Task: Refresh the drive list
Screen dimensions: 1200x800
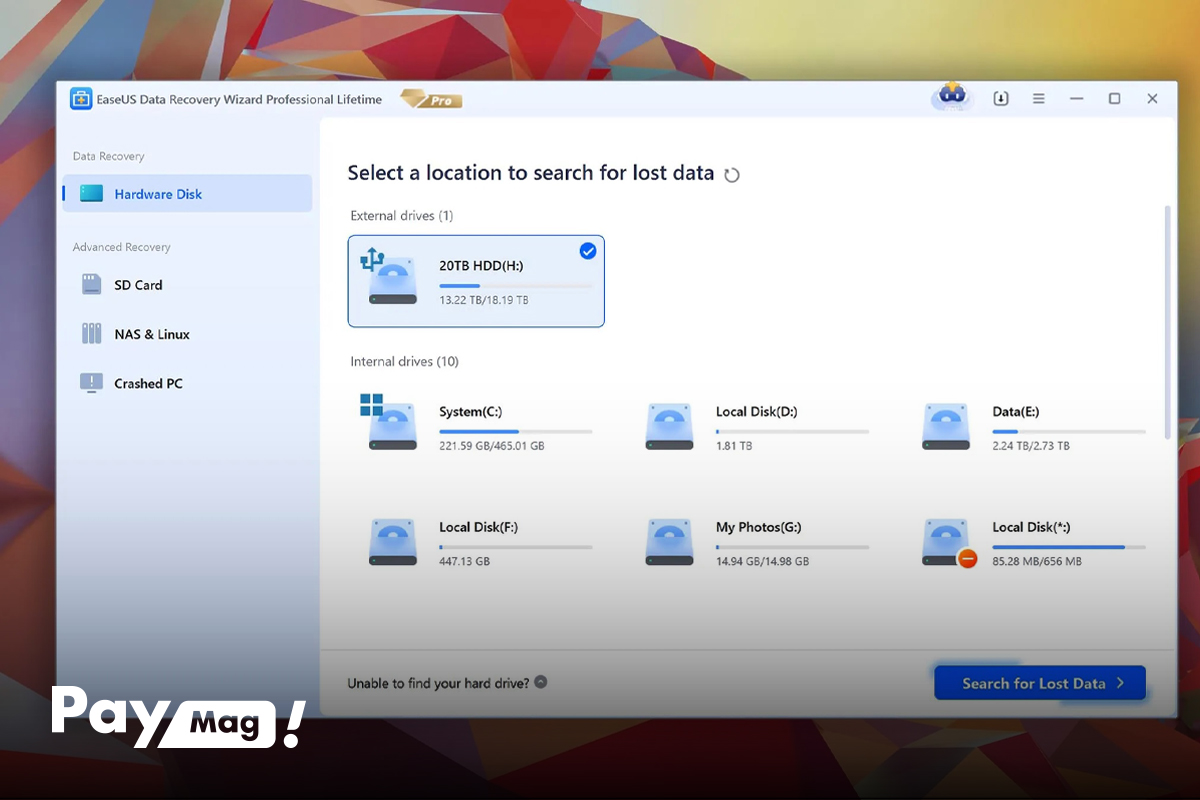Action: click(x=732, y=175)
